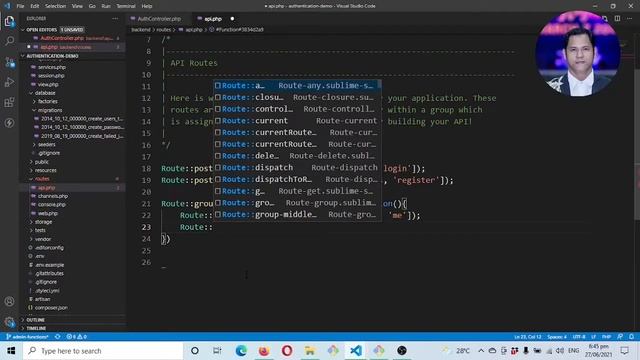The height and width of the screenshot is (360, 640).
Task: Open Task View on taskbar
Action: click(x=217, y=351)
